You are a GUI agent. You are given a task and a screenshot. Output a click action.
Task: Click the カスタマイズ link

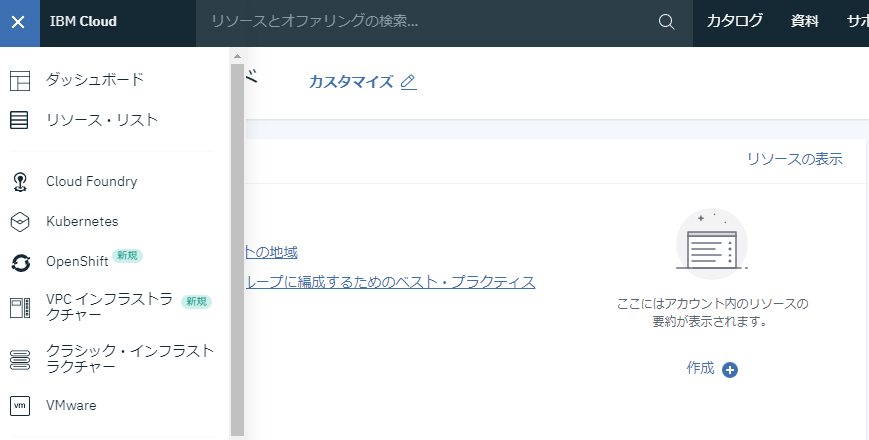tap(351, 82)
